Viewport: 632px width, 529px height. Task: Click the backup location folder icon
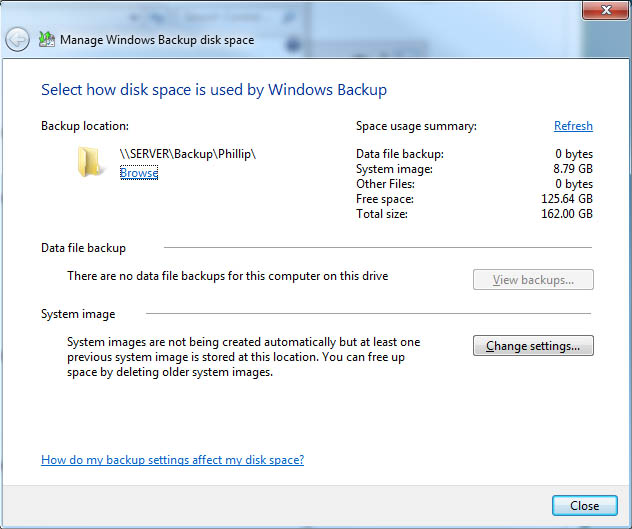click(x=89, y=162)
